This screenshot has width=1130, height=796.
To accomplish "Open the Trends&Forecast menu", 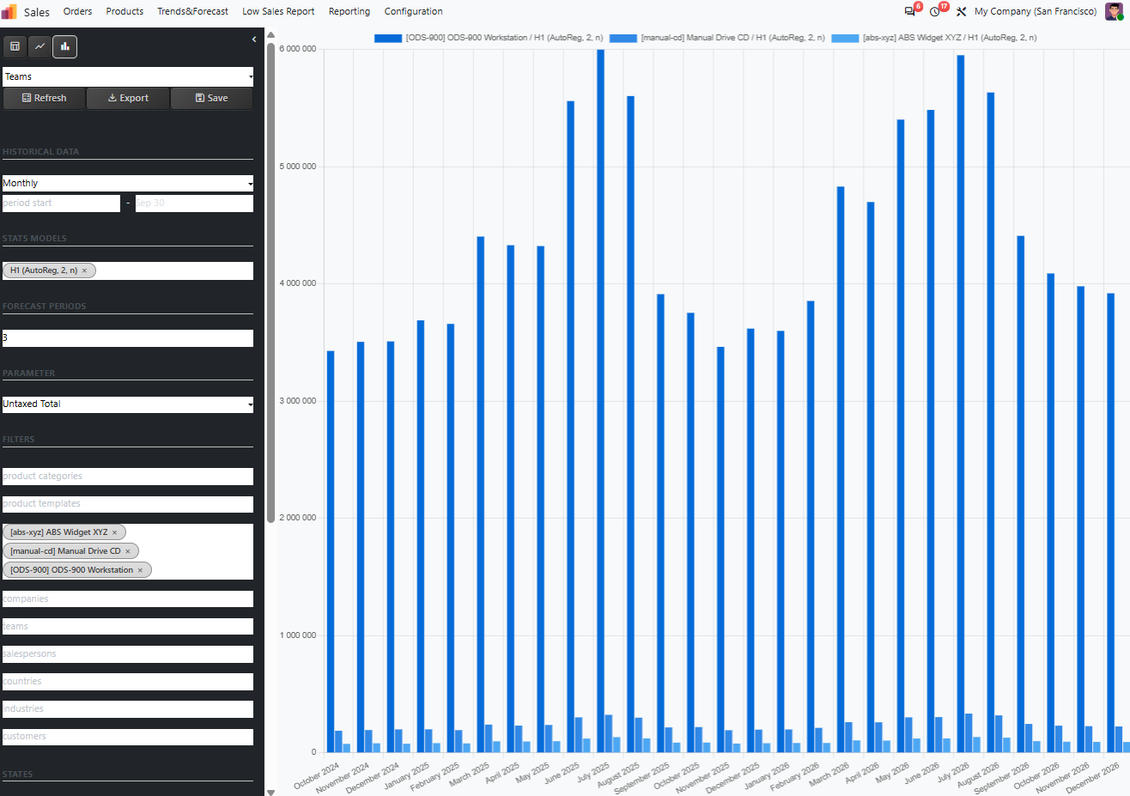I will pos(192,12).
